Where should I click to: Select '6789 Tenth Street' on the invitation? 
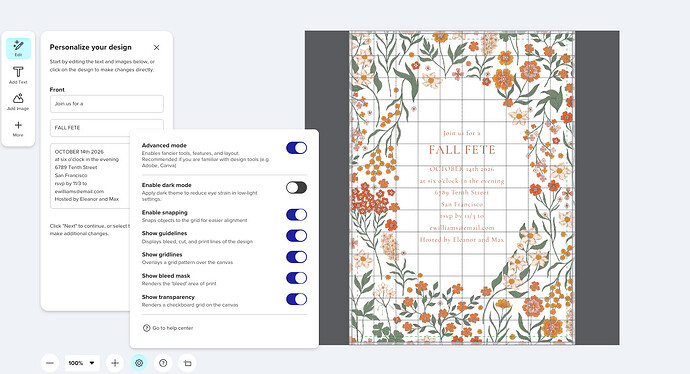click(x=462, y=193)
